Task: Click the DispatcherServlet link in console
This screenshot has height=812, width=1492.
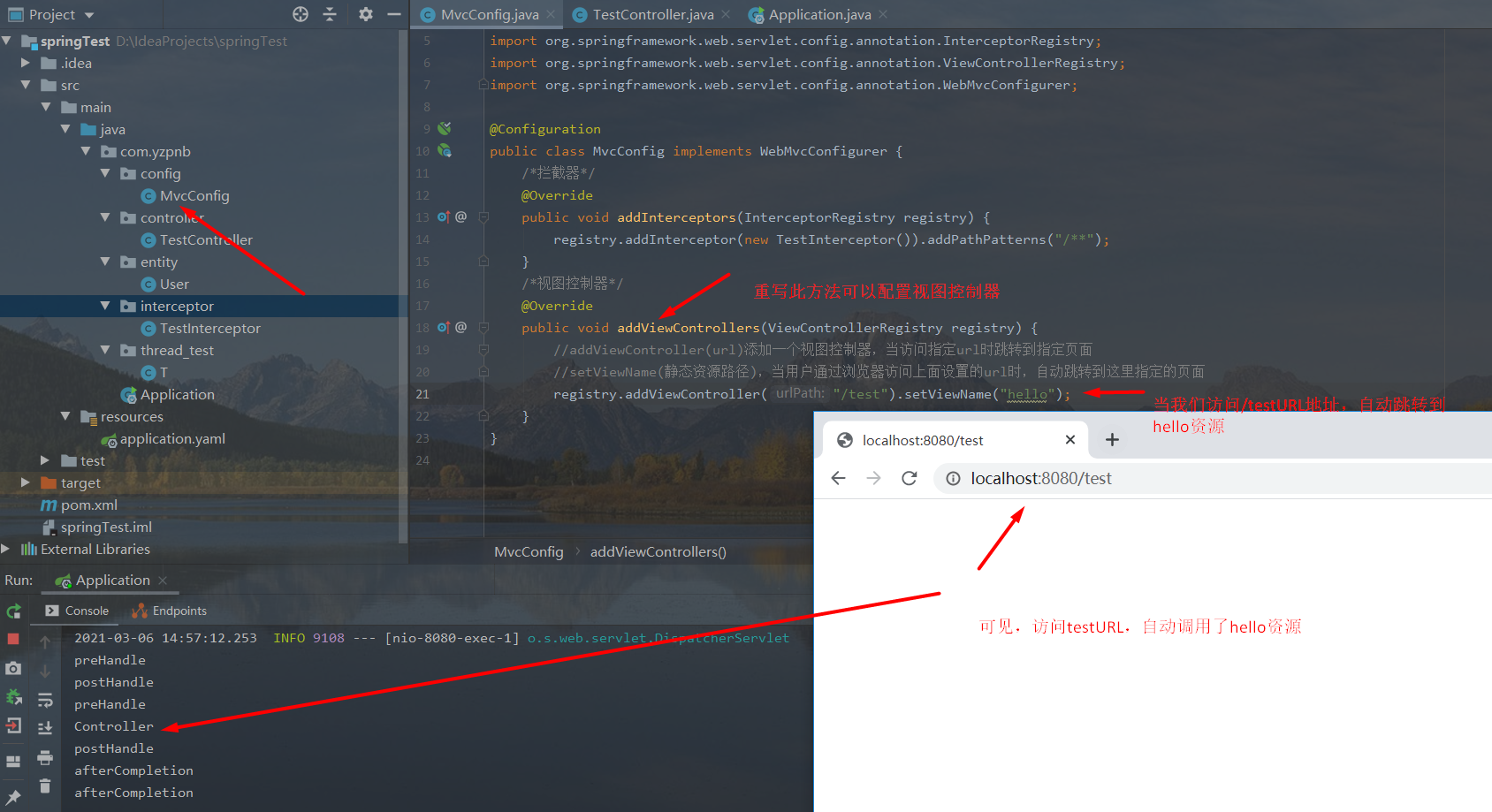Action: pyautogui.click(x=658, y=638)
